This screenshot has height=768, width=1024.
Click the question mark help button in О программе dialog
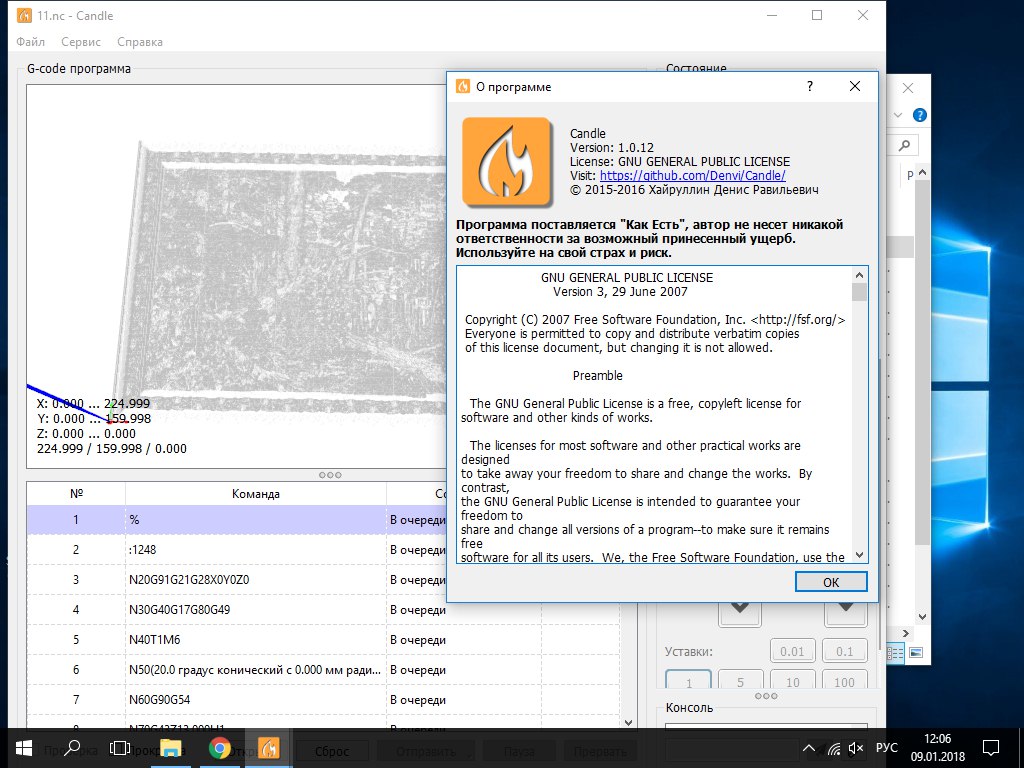810,86
